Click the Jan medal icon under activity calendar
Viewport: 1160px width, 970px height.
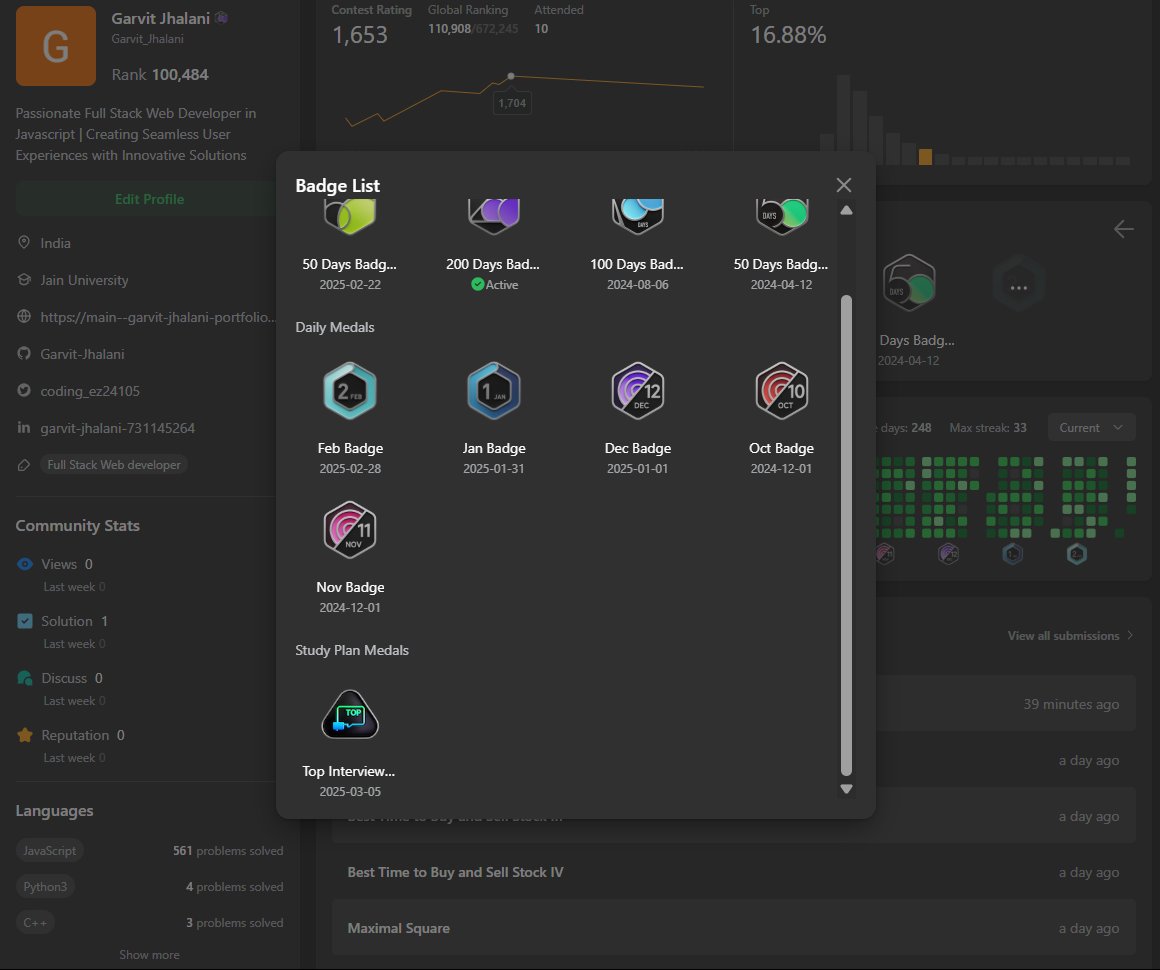(x=1012, y=553)
